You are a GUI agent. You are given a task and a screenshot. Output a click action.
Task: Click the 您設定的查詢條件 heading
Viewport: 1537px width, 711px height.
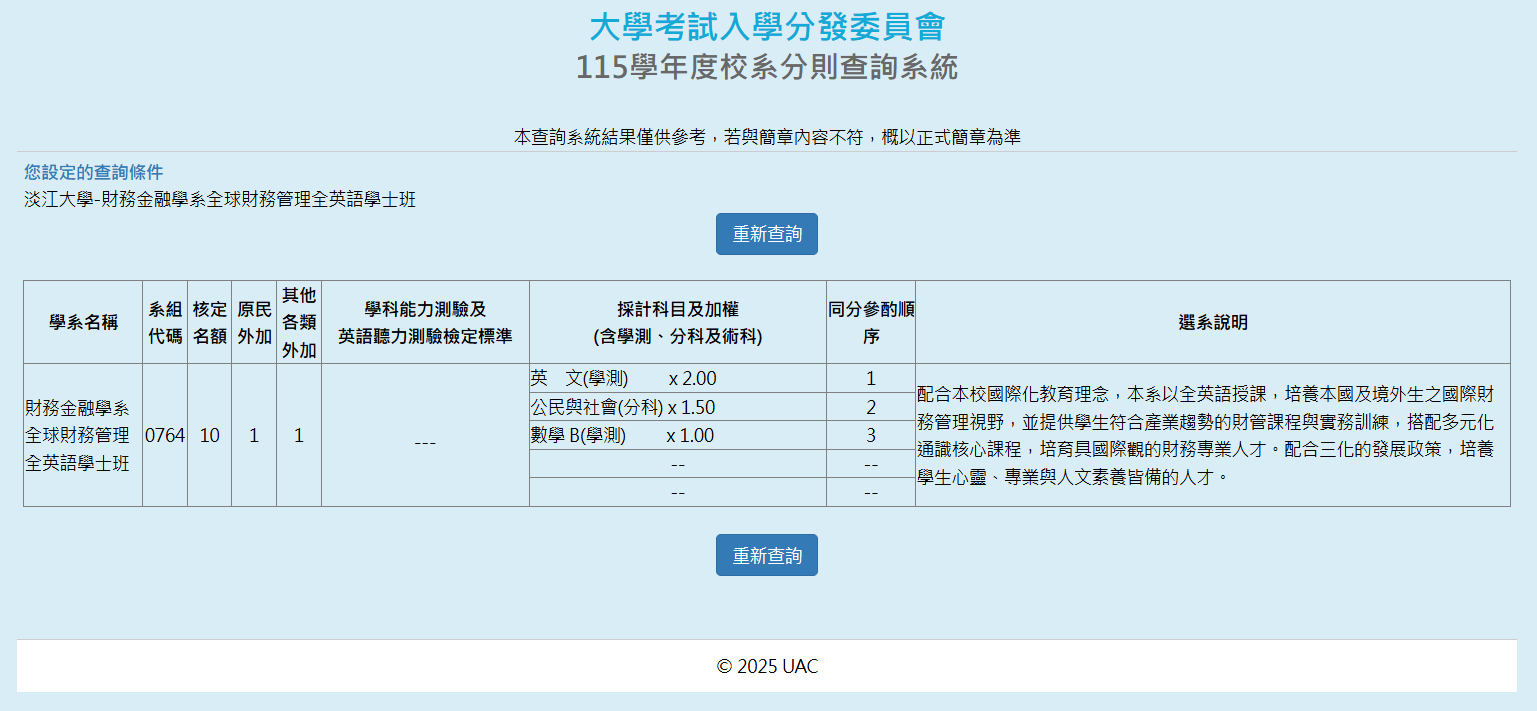pos(93,172)
